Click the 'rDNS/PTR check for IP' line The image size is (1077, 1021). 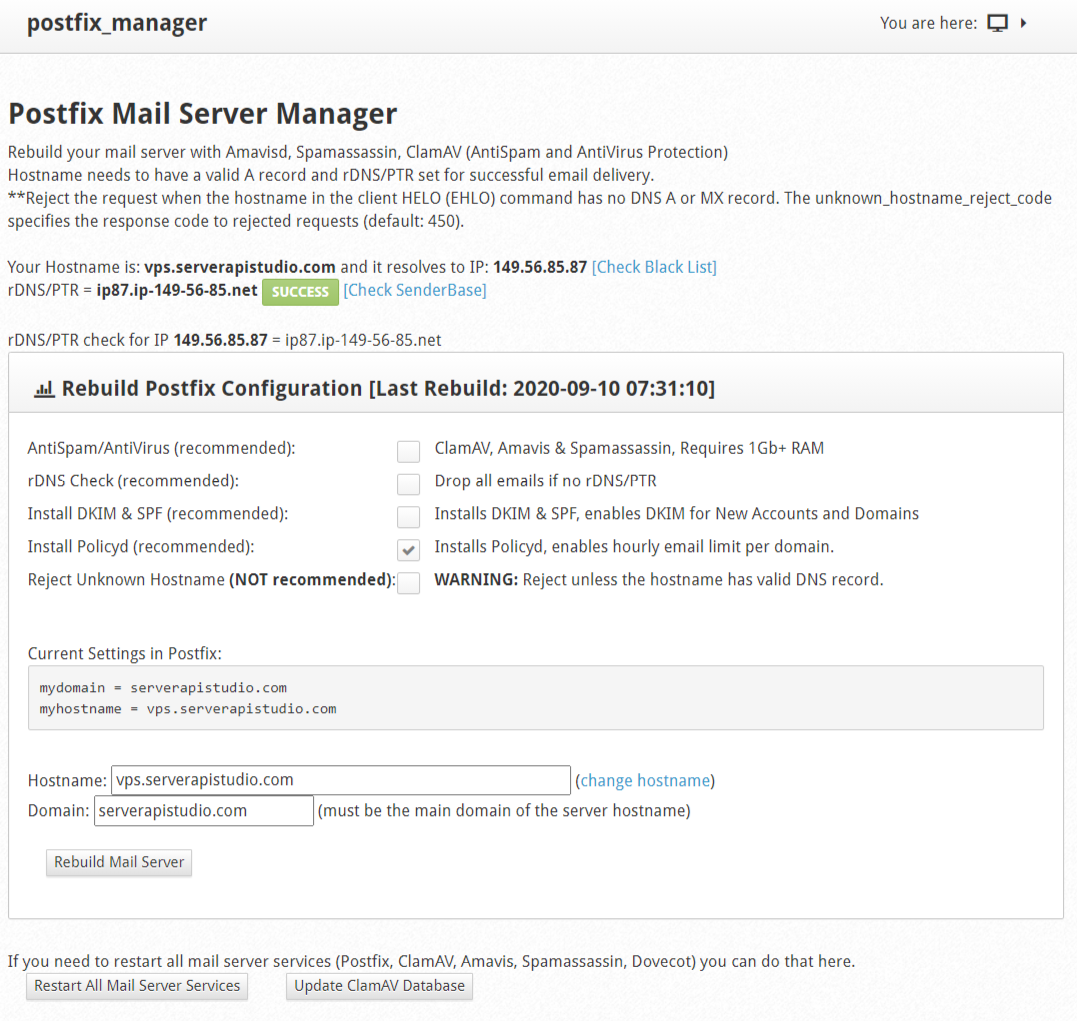tap(225, 340)
